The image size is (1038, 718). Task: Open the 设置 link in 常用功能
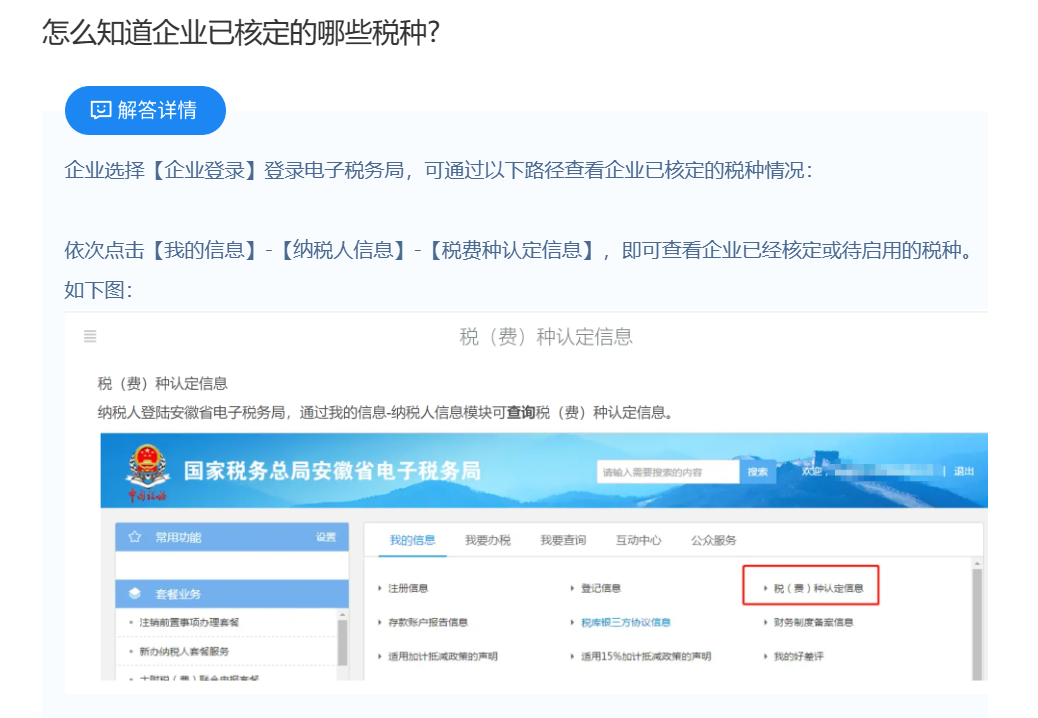pyautogui.click(x=326, y=538)
